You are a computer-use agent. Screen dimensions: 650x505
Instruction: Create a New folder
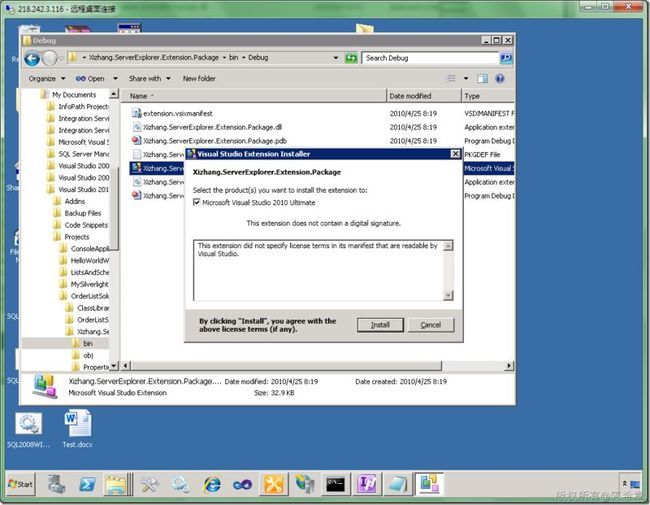(199, 78)
